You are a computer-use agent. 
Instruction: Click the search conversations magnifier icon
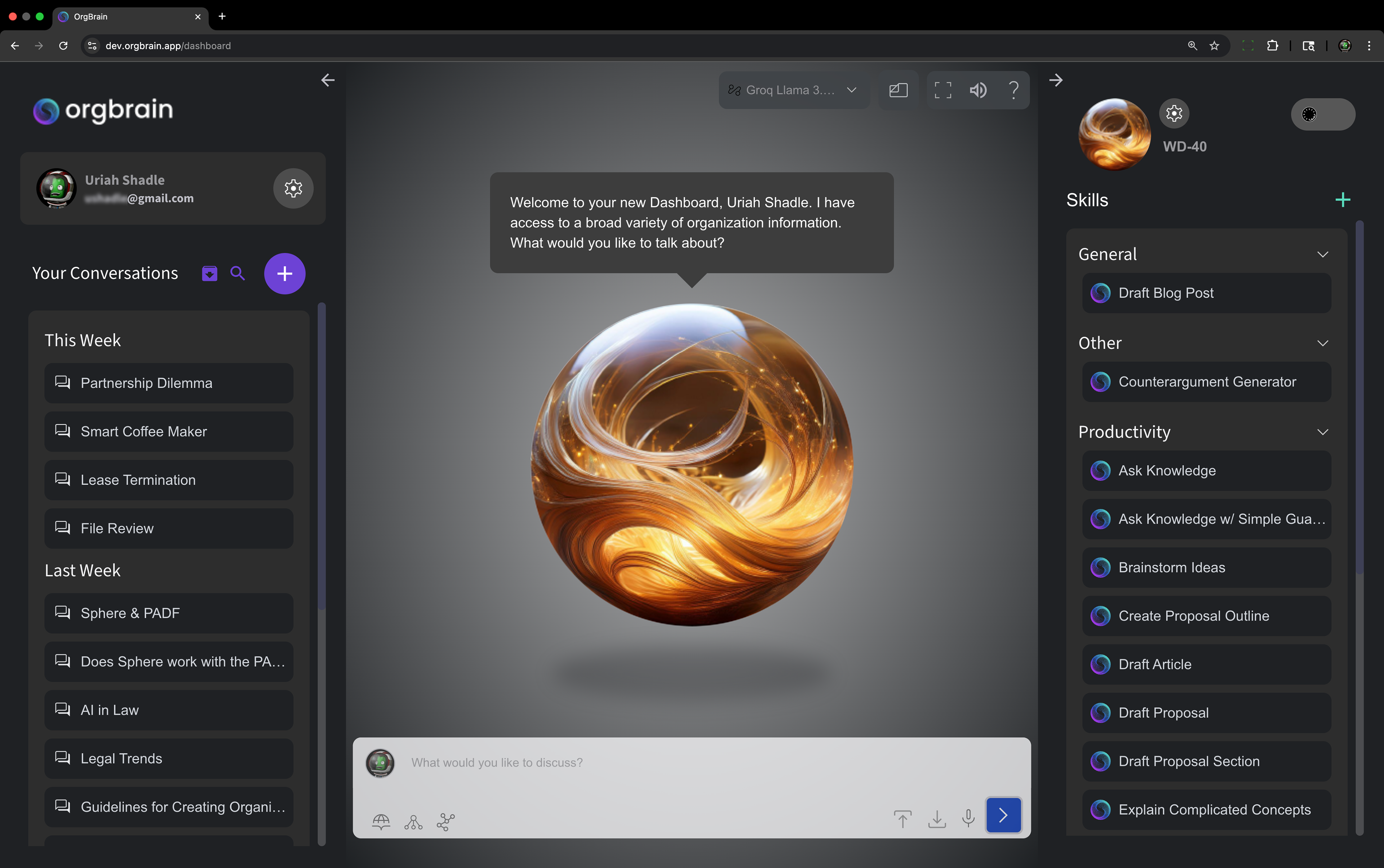point(237,273)
